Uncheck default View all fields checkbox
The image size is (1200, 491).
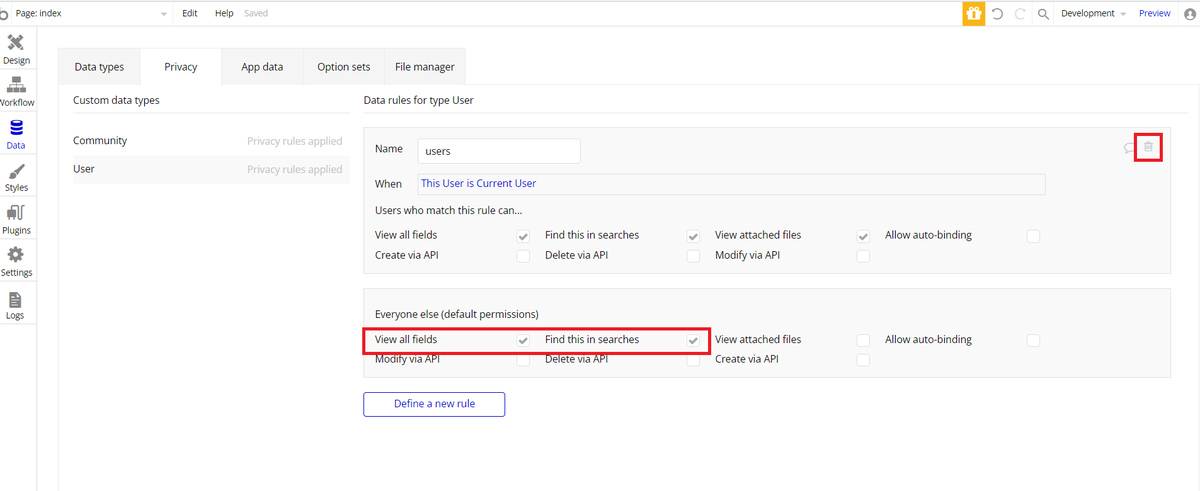pos(523,340)
